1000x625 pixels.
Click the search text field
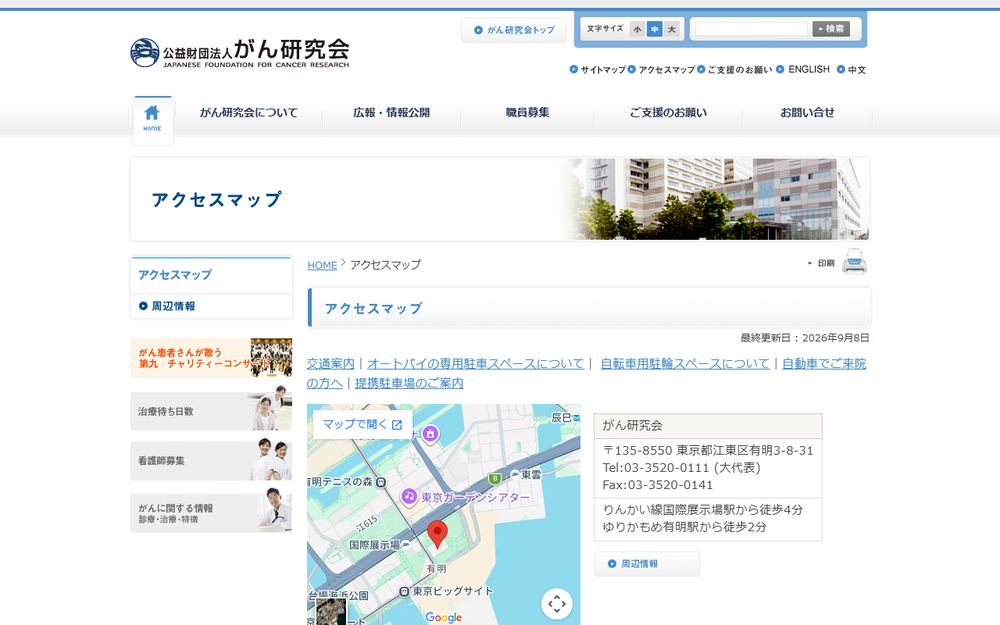click(751, 29)
